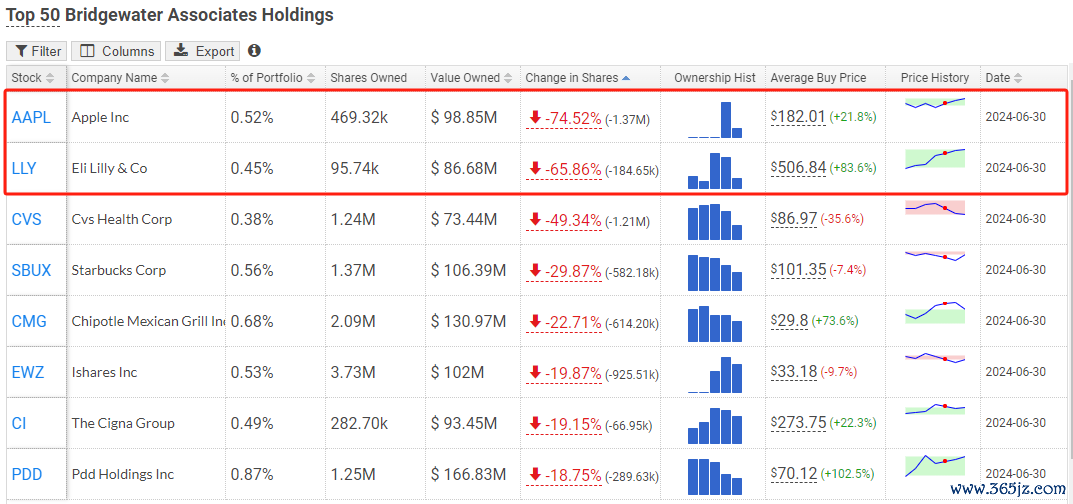The height and width of the screenshot is (504, 1073).
Task: Sort by Date column arrows
Action: click(1018, 78)
